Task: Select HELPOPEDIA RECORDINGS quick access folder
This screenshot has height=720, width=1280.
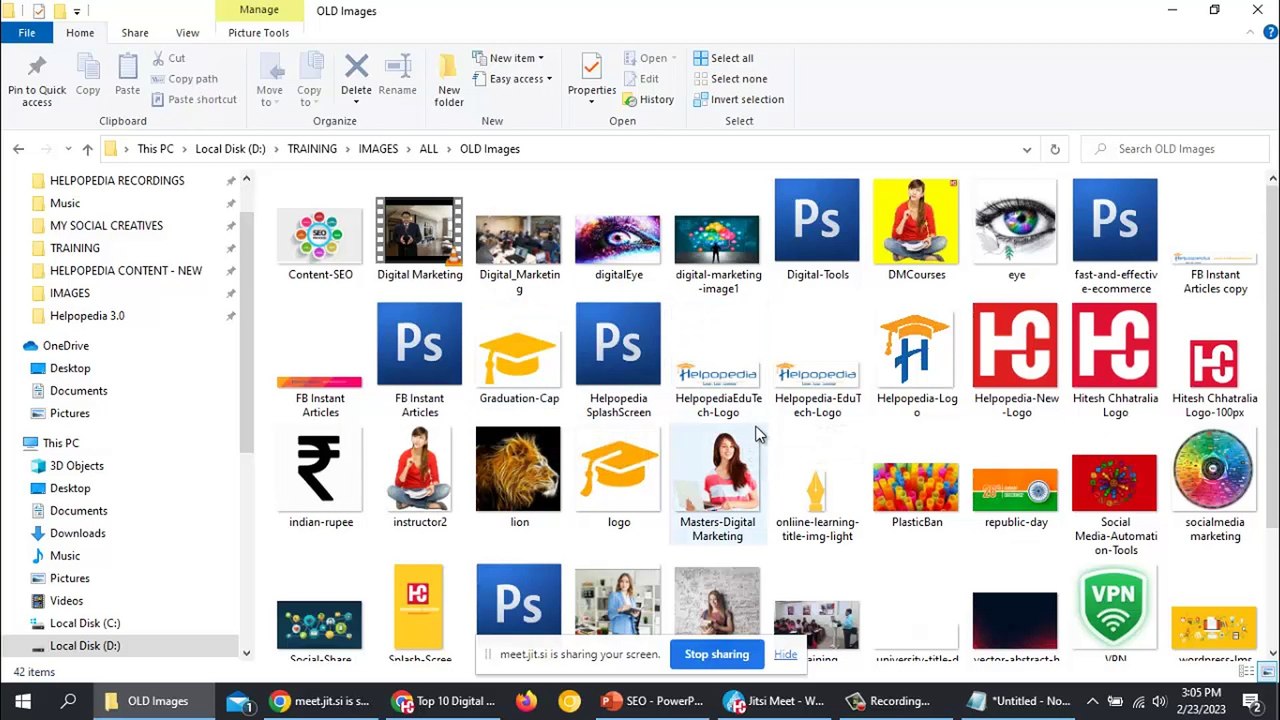Action: coord(117,181)
